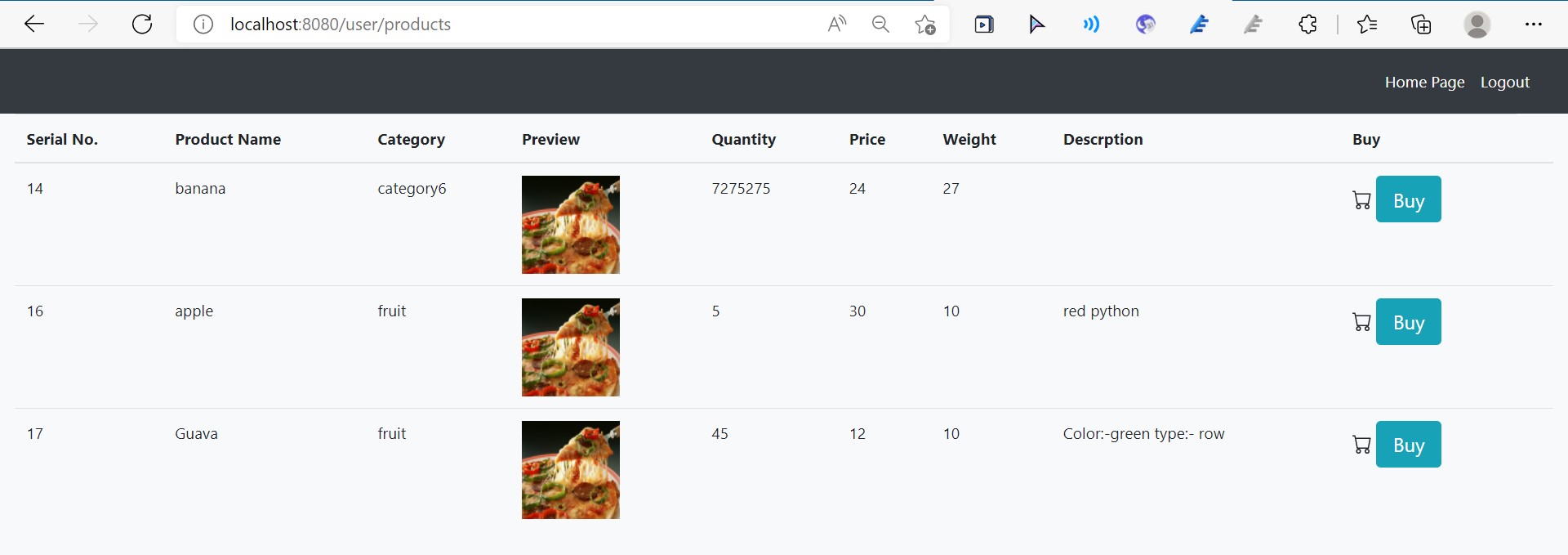Open the Edge sidebar search icon

coord(1092,24)
